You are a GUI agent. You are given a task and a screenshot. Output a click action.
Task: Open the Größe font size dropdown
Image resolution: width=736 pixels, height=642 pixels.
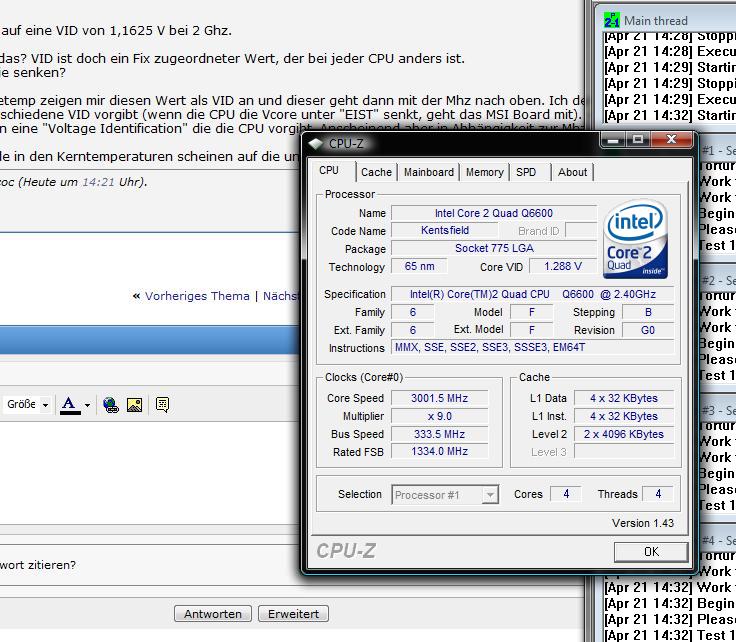coord(27,404)
